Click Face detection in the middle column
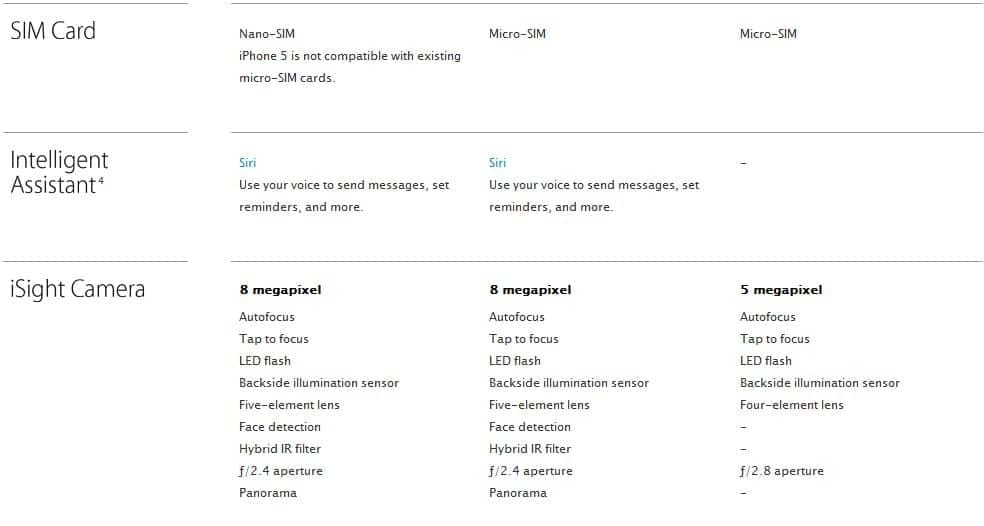 pos(530,427)
